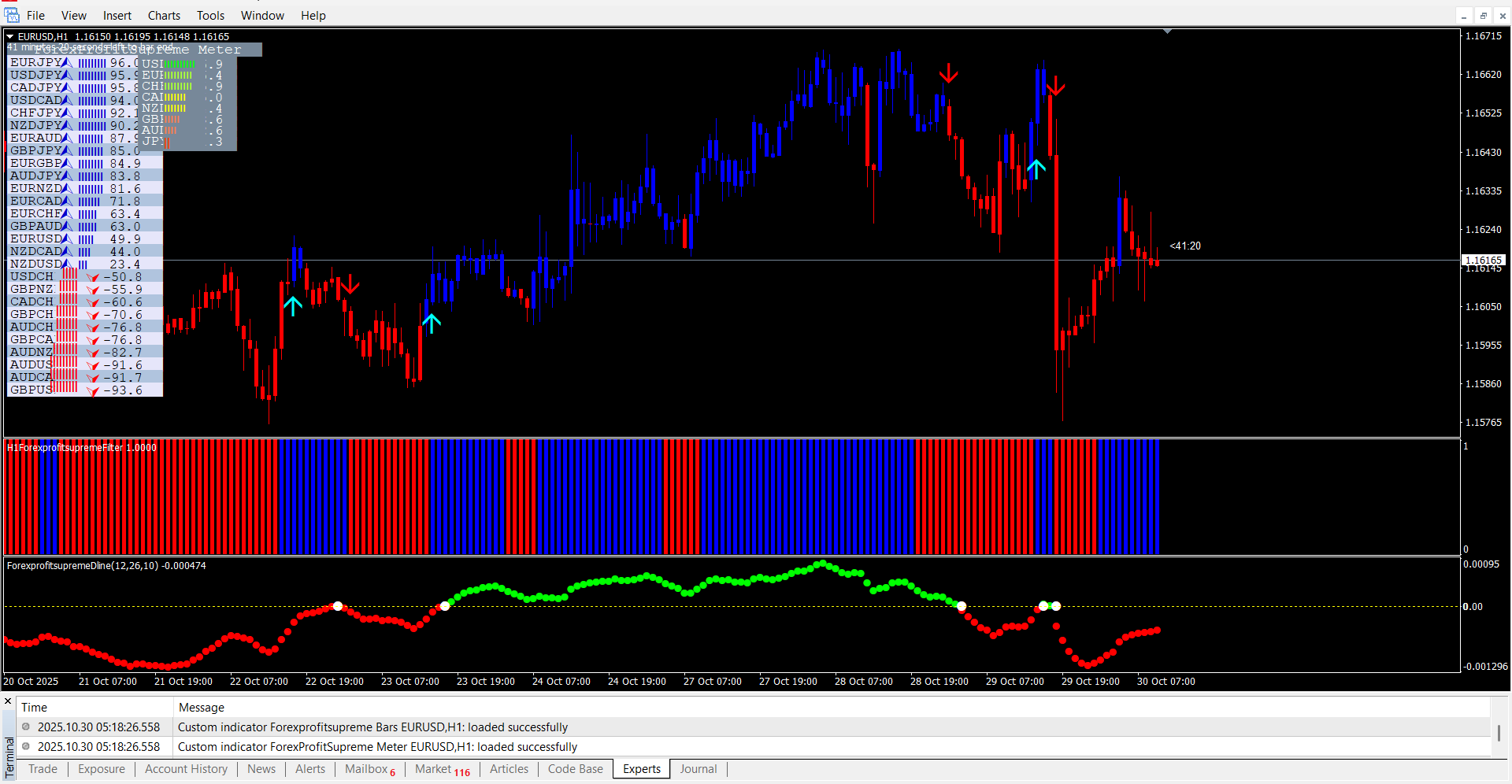
Task: Restore down the chart window
Action: tap(1483, 16)
